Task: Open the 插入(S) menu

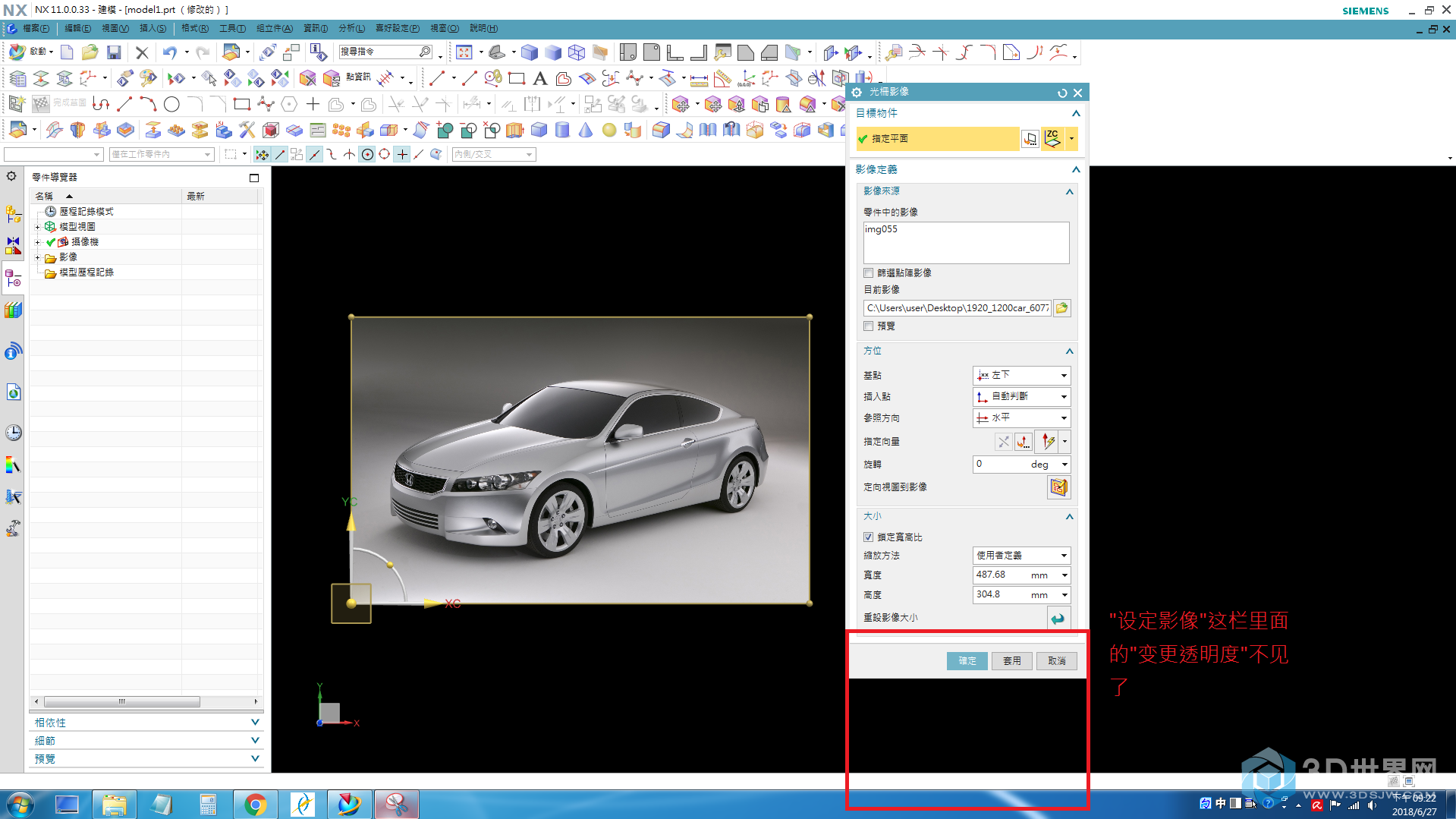Action: click(x=153, y=29)
